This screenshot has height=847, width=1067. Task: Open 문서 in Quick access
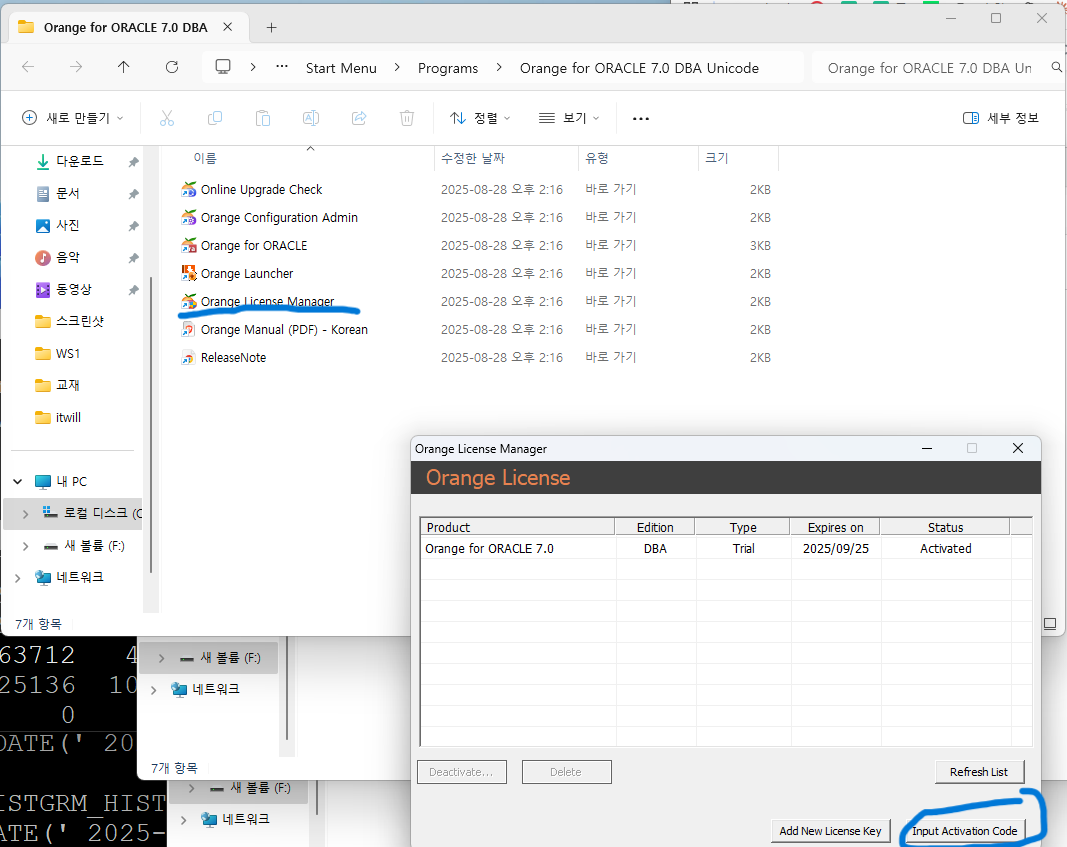click(x=58, y=193)
